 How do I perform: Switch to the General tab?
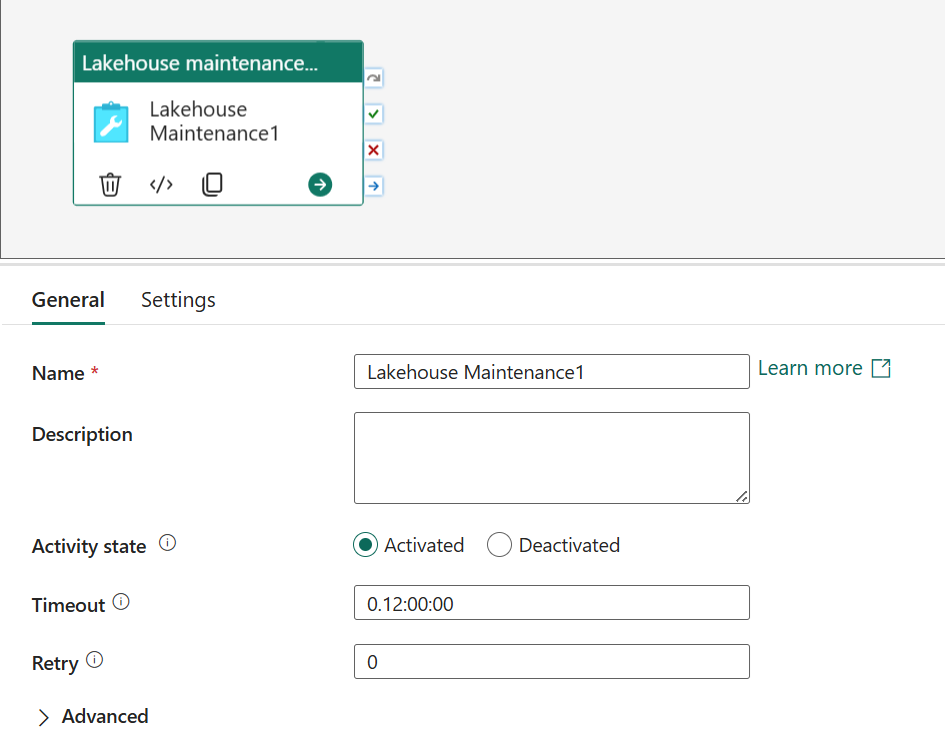tap(68, 300)
